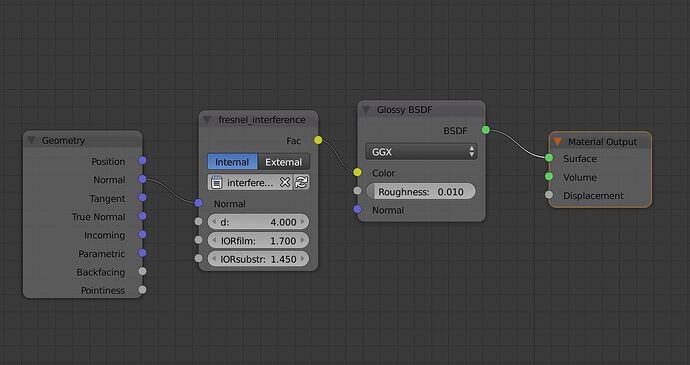The image size is (690, 365).
Task: Click the fresnel_interference Normal input socket
Action: (x=198, y=203)
